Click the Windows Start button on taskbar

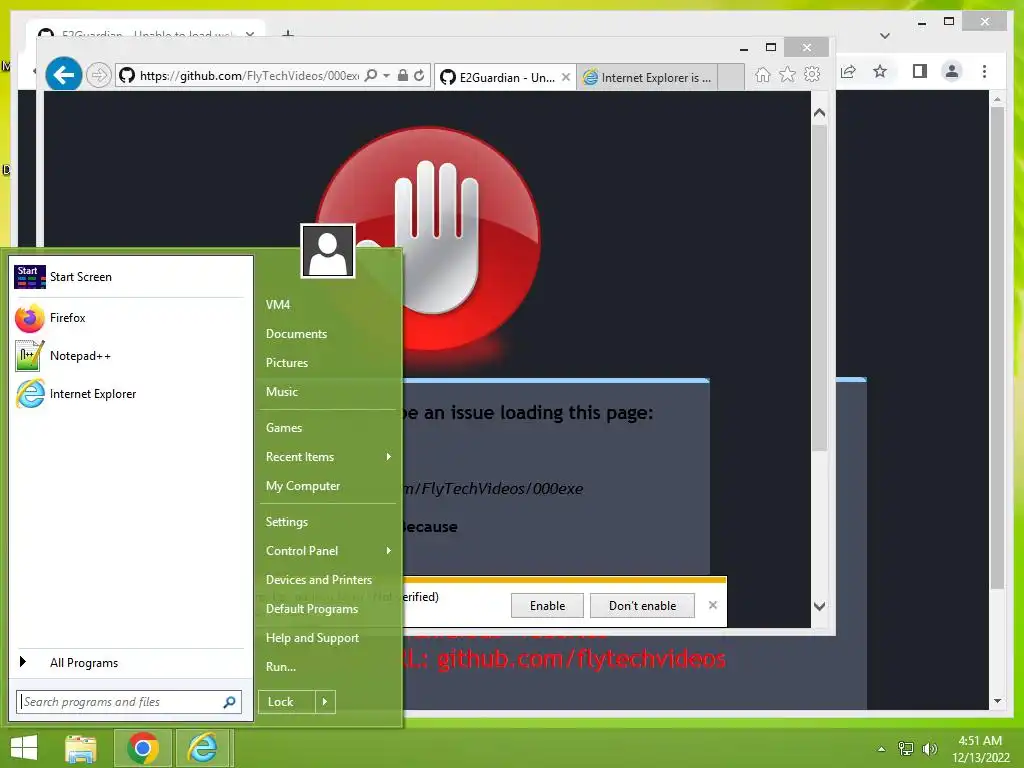24,748
